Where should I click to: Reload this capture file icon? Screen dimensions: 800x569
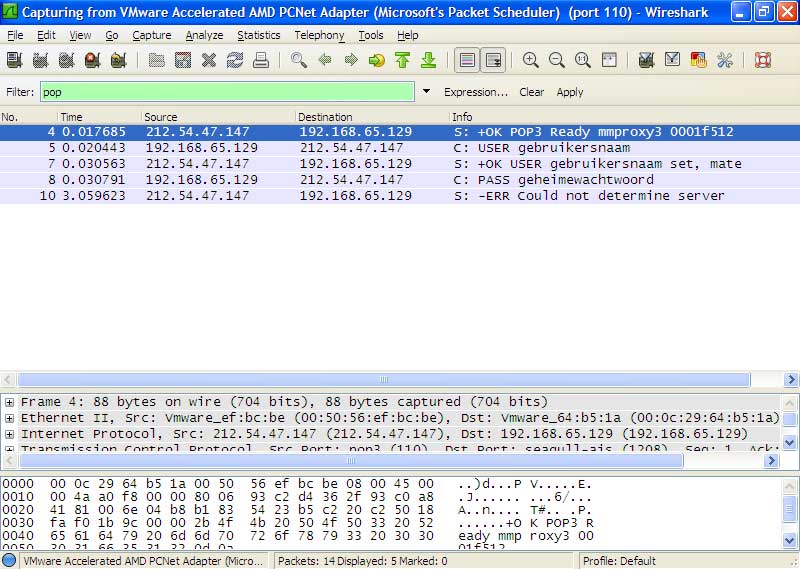click(235, 60)
